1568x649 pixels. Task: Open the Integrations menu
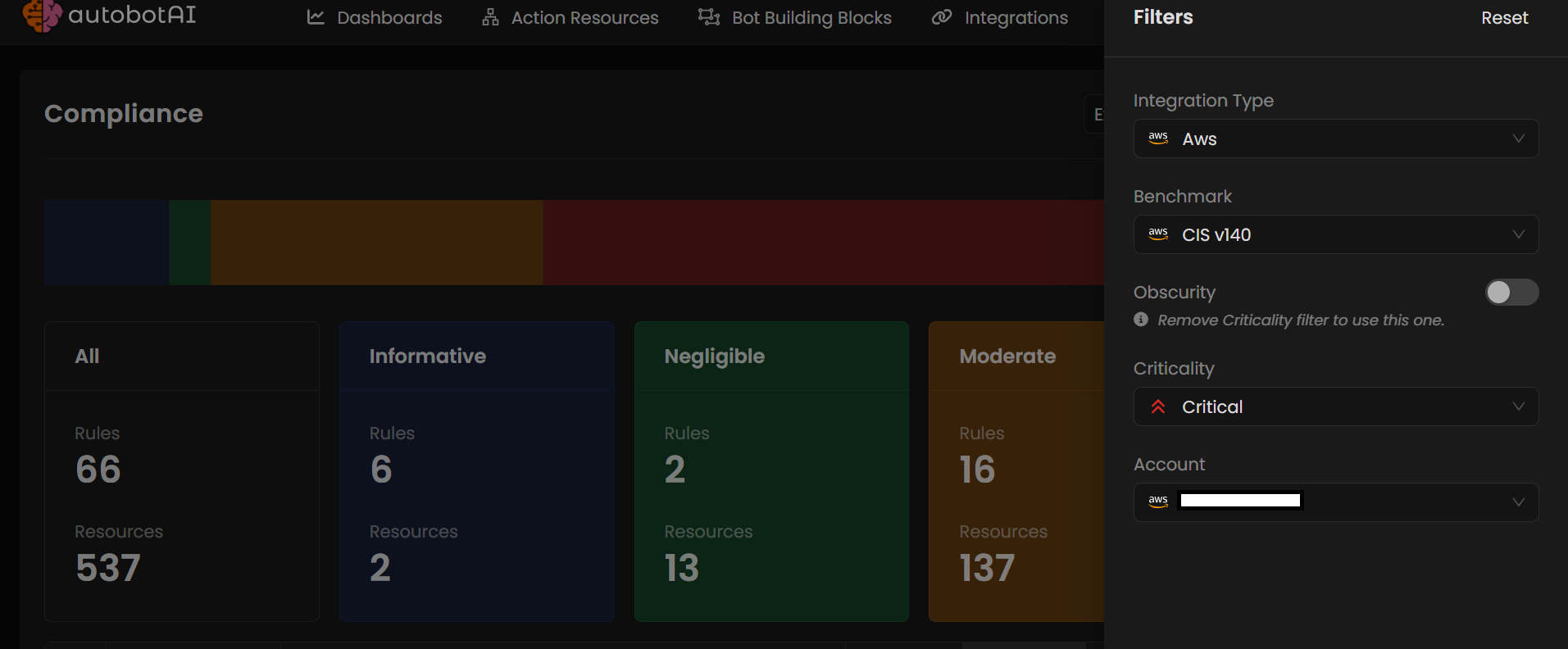click(1000, 17)
